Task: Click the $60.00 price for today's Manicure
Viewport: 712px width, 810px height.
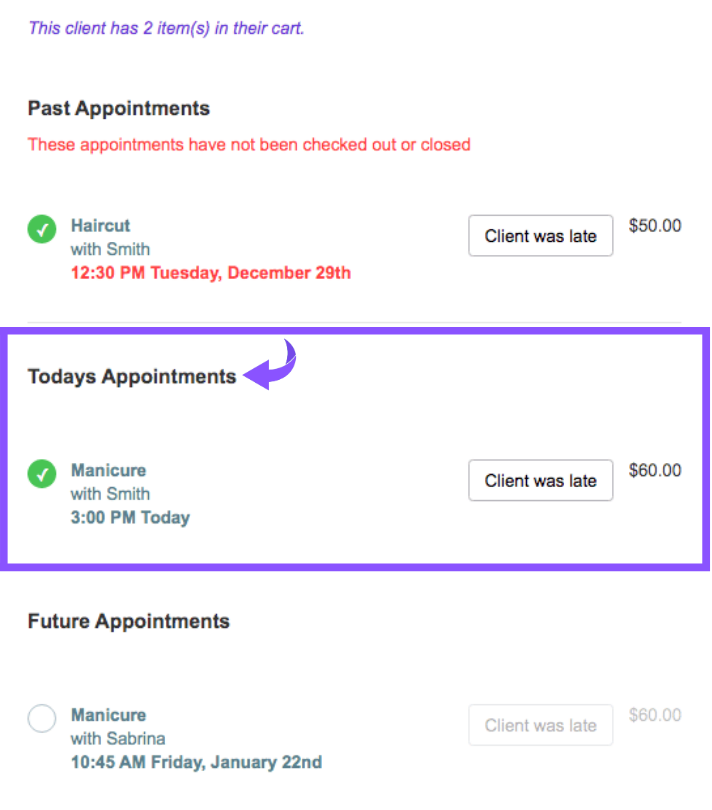Action: (x=655, y=470)
